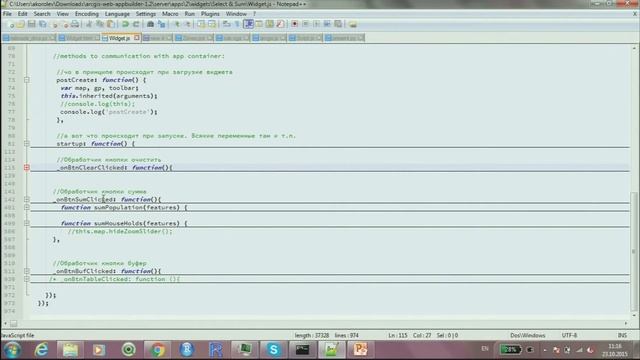Play back the recorded macro icon
This screenshot has height=360, width=640.
coord(316,24)
